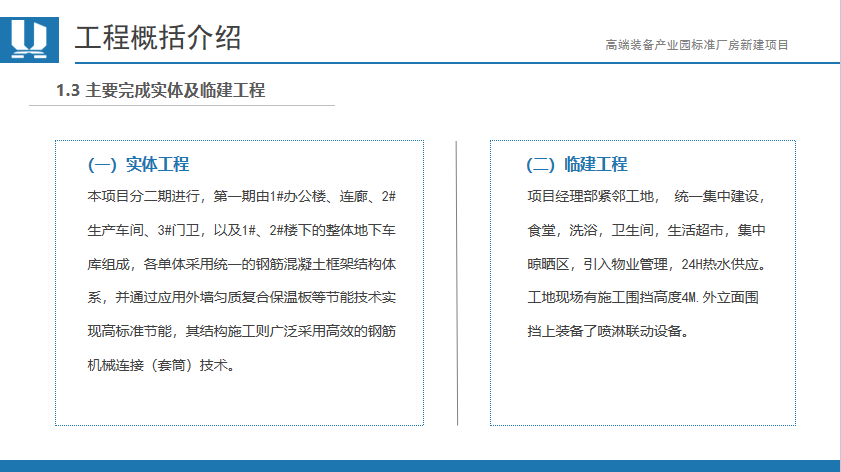Click the line 挡上装备了喷淋联动设备
Image resolution: width=841 pixels, height=472 pixels.
(x=608, y=331)
